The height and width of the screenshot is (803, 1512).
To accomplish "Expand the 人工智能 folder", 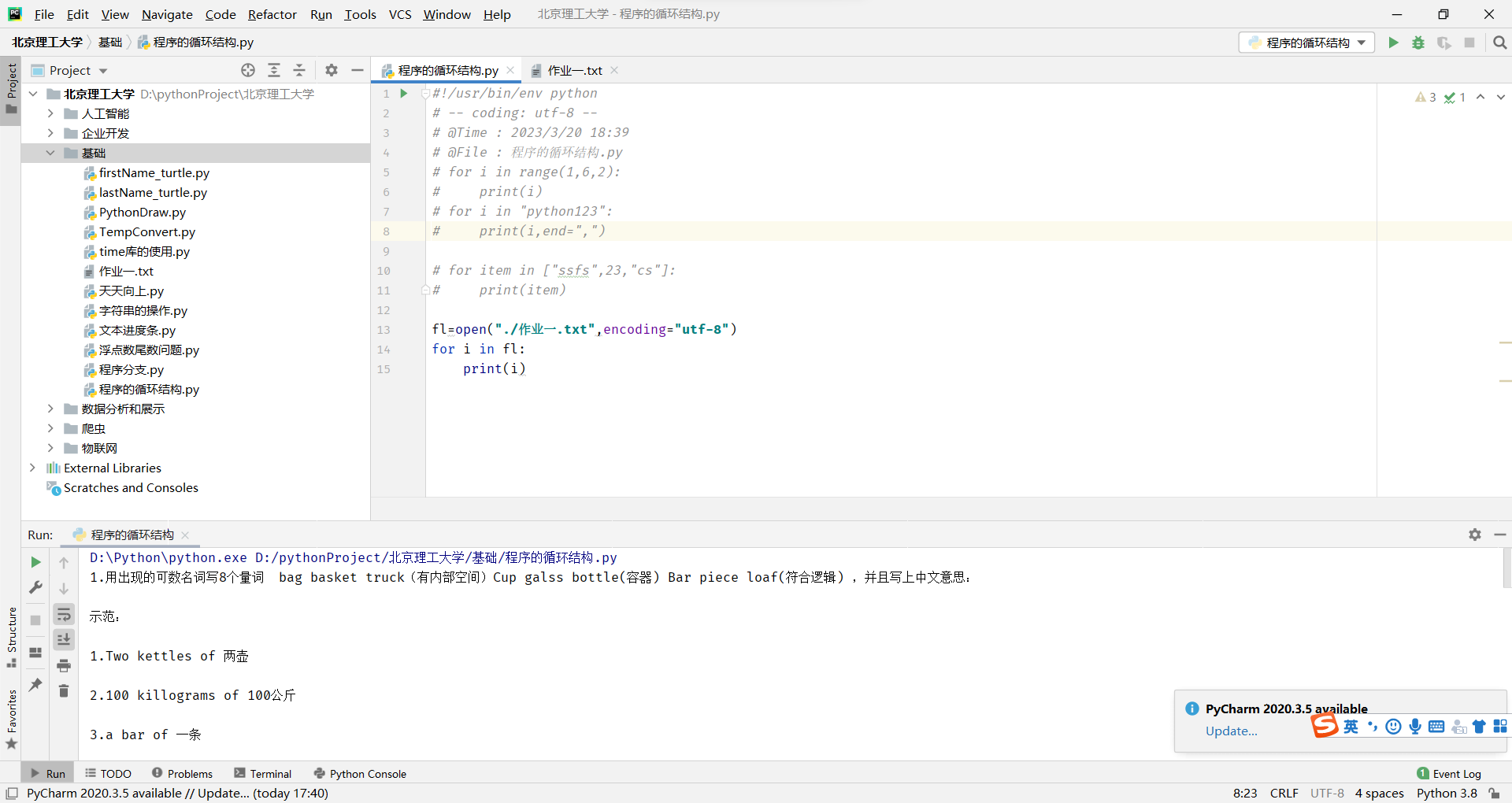I will click(50, 113).
